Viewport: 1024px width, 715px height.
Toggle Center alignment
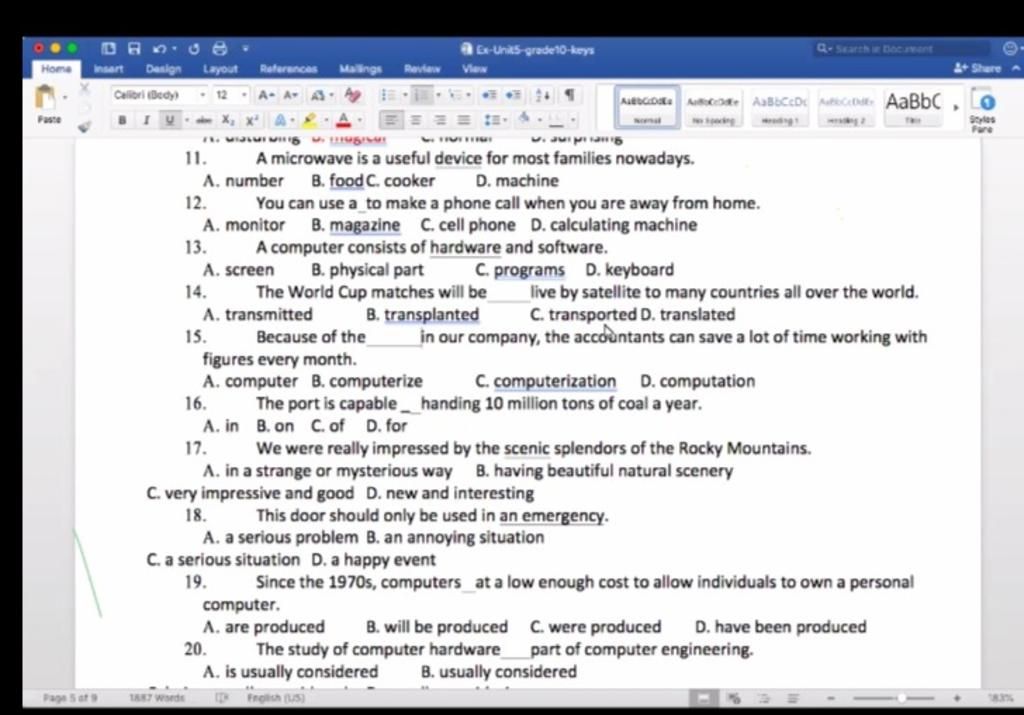pyautogui.click(x=415, y=120)
